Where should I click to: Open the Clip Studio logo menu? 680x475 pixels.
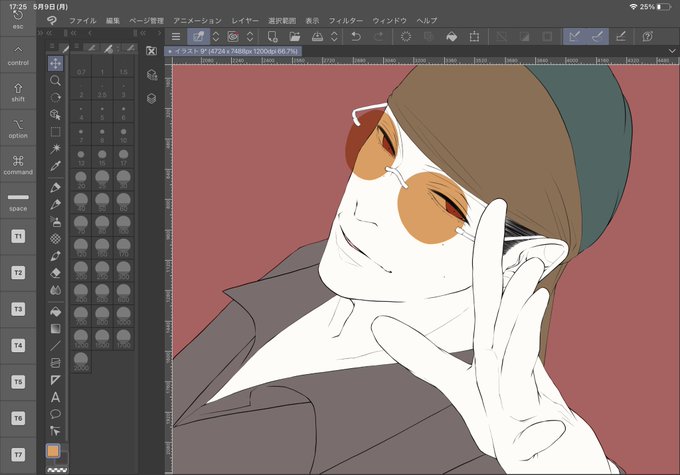point(52,20)
